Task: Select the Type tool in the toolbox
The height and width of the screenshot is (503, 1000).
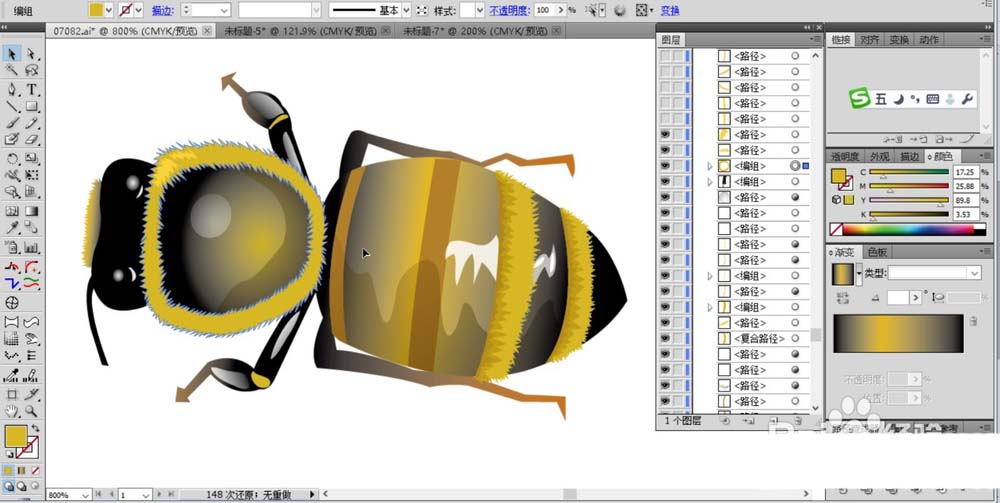Action: click(x=31, y=89)
